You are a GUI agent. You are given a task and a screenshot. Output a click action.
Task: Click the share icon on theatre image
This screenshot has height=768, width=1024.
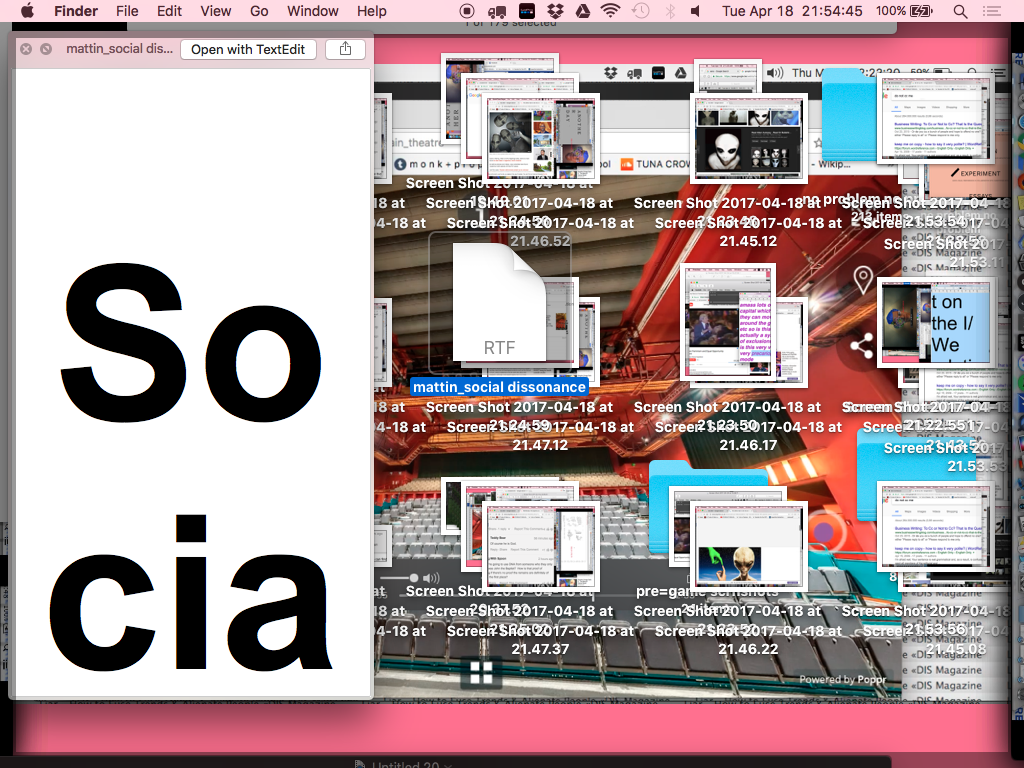point(862,346)
